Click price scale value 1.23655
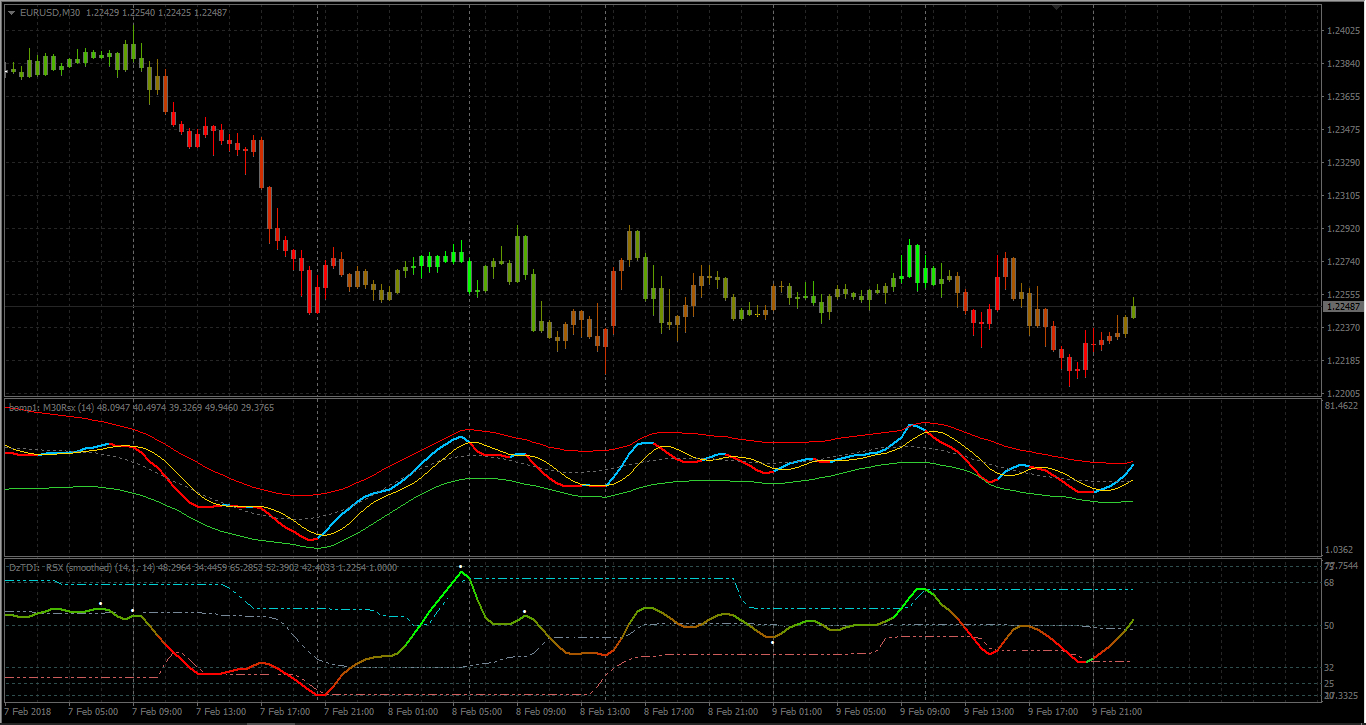 [x=1342, y=97]
